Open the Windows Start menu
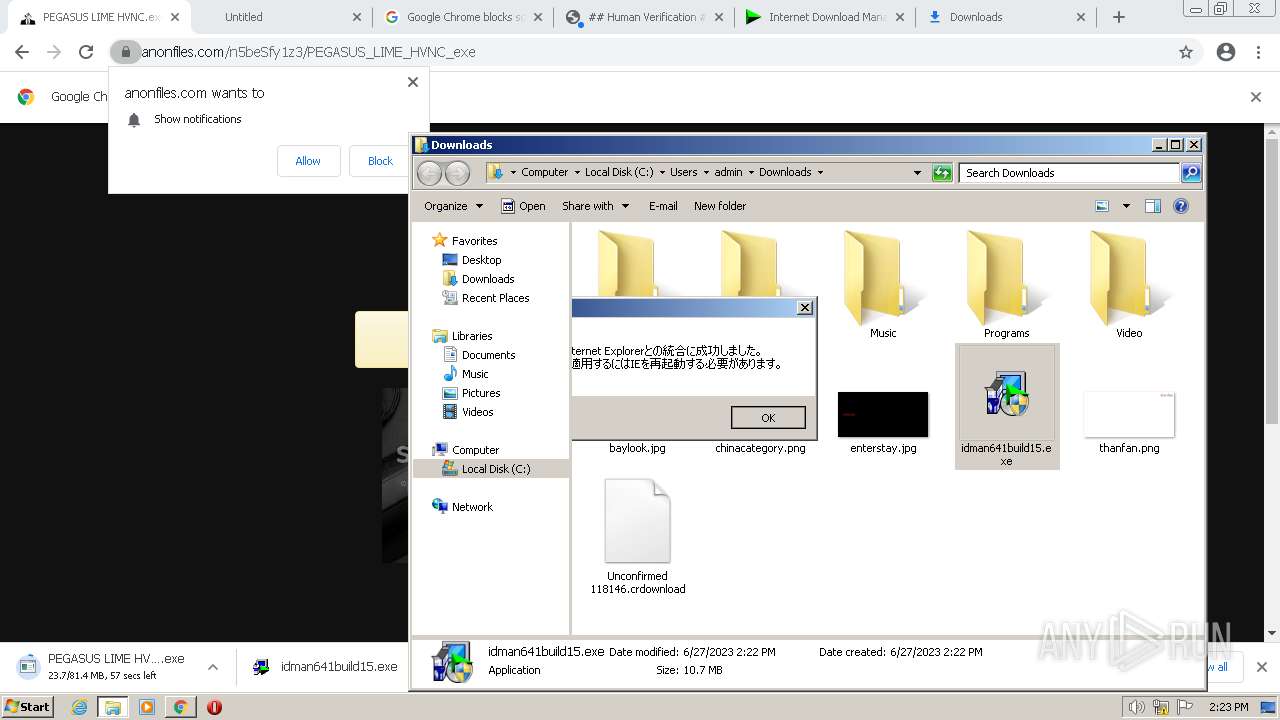This screenshot has height=720, width=1280. pos(27,707)
